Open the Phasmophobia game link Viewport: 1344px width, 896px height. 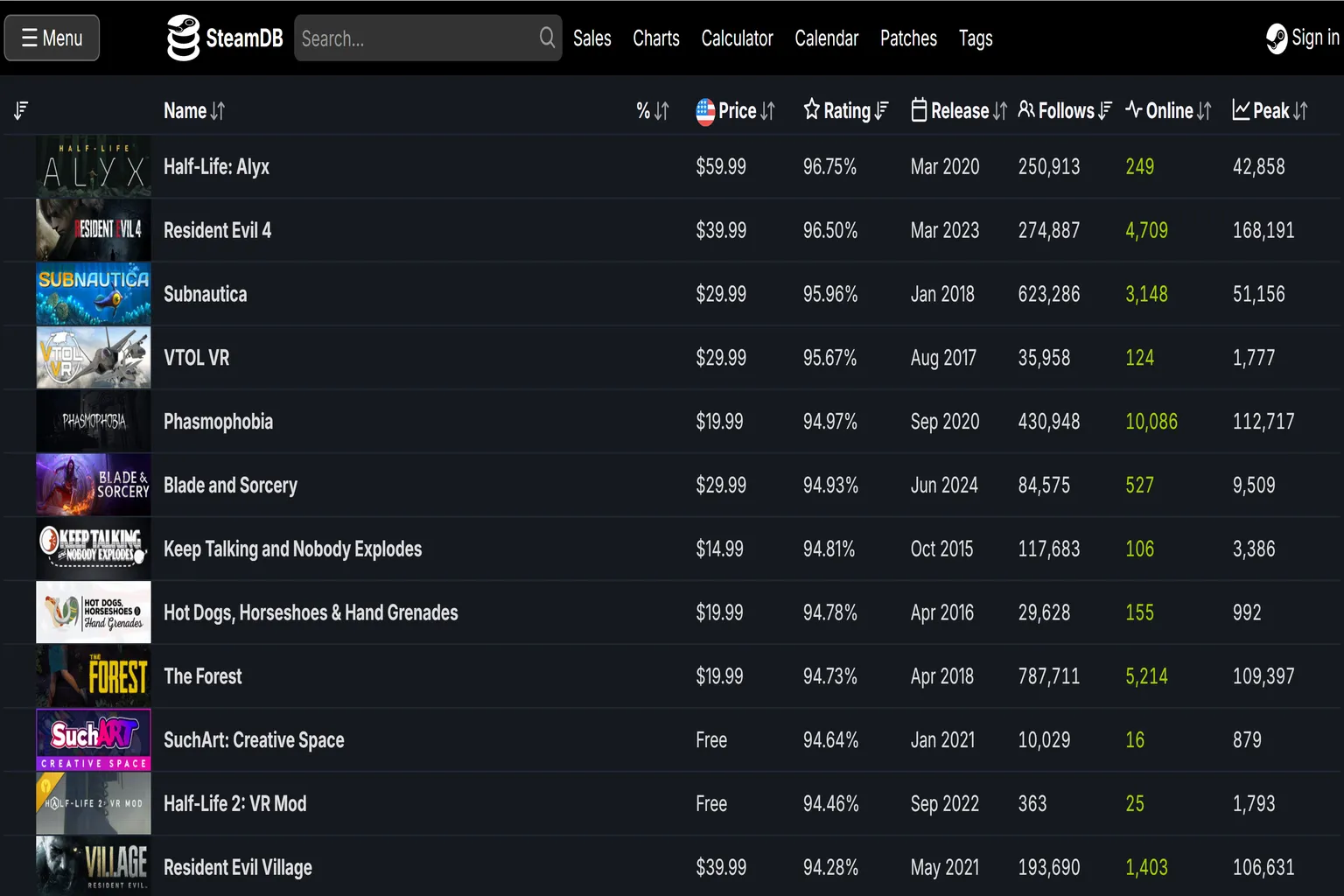click(x=218, y=423)
